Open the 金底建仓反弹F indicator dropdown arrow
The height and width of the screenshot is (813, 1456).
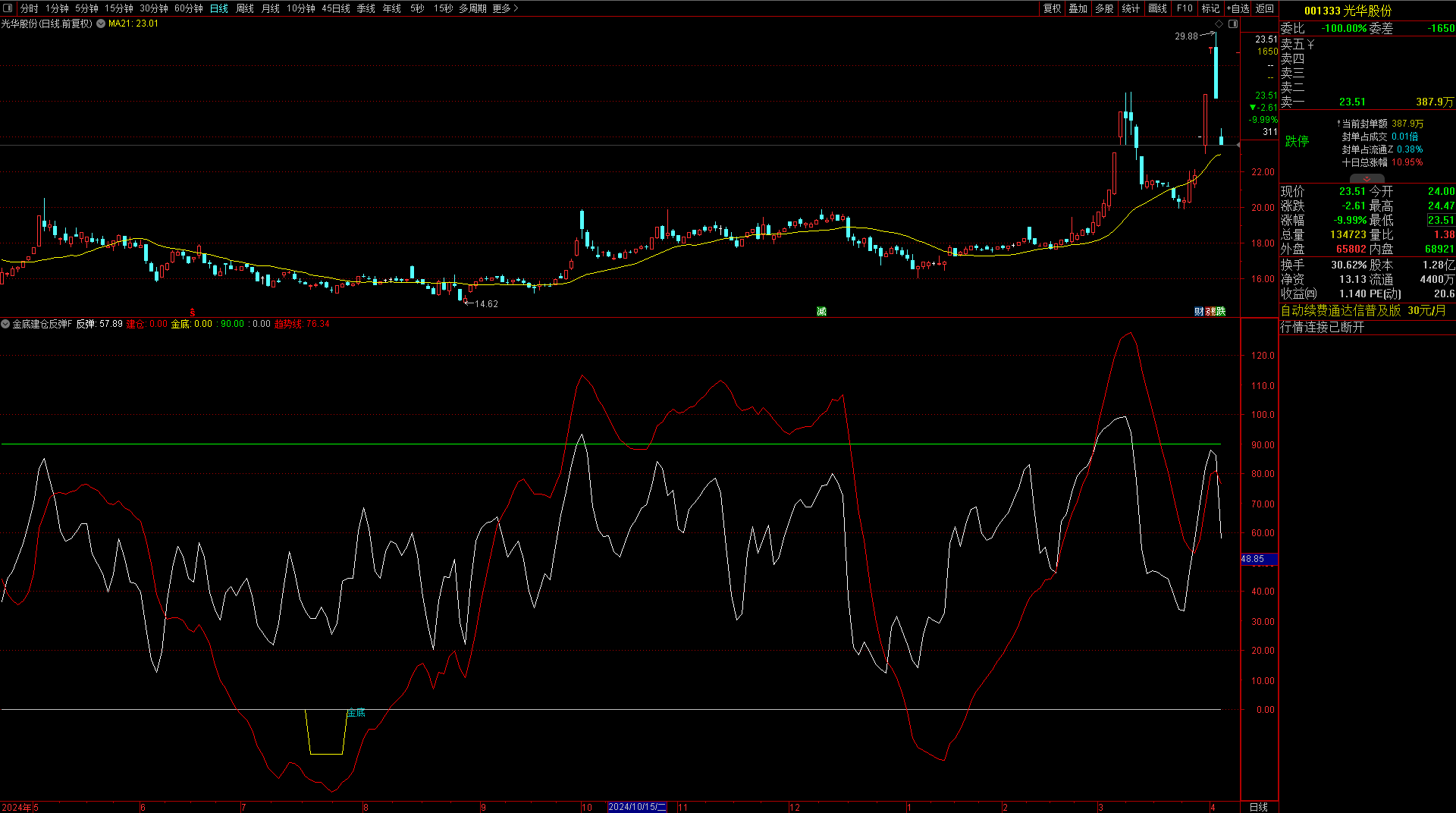(x=6, y=324)
